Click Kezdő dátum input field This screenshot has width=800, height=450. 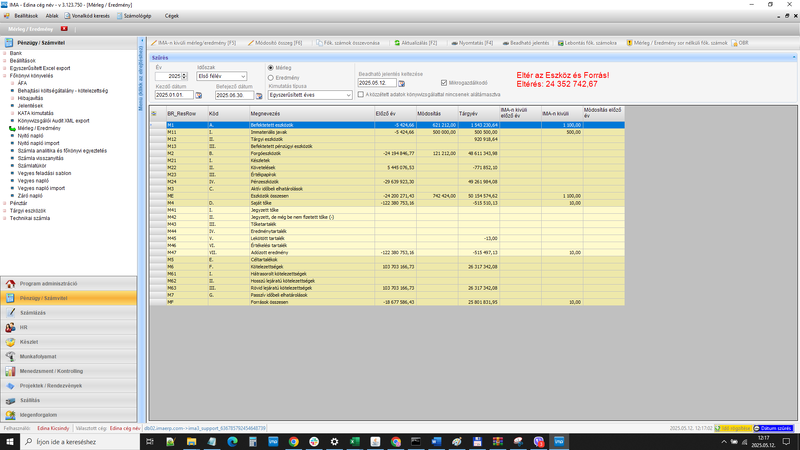[x=174, y=95]
